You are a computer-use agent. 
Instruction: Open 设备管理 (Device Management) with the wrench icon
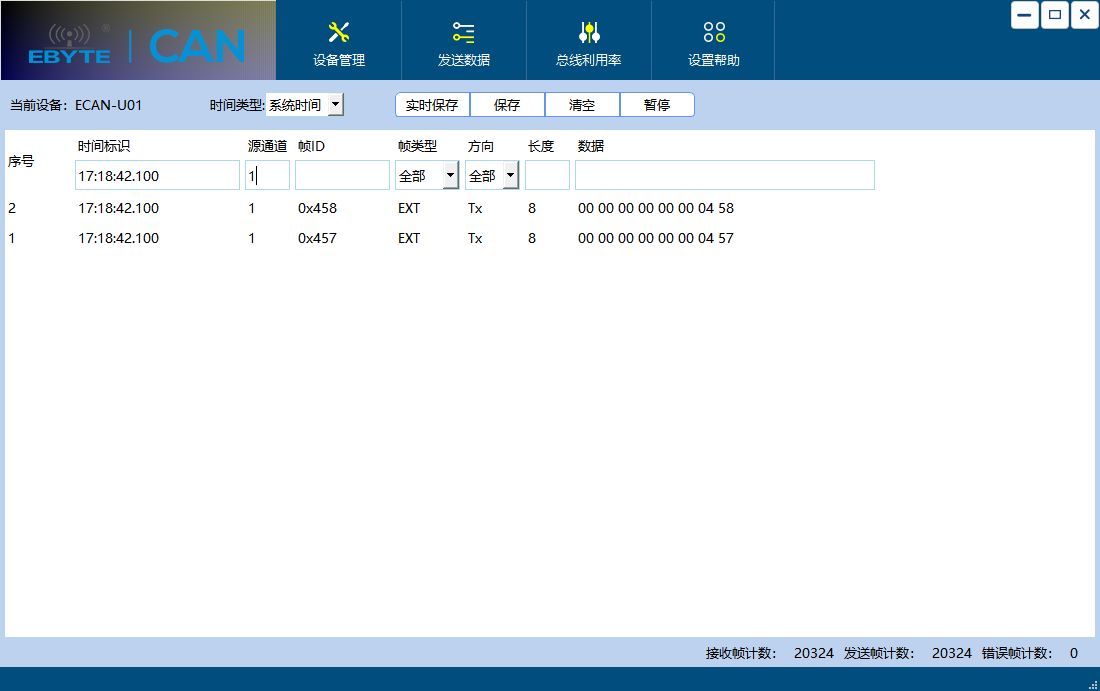[339, 40]
